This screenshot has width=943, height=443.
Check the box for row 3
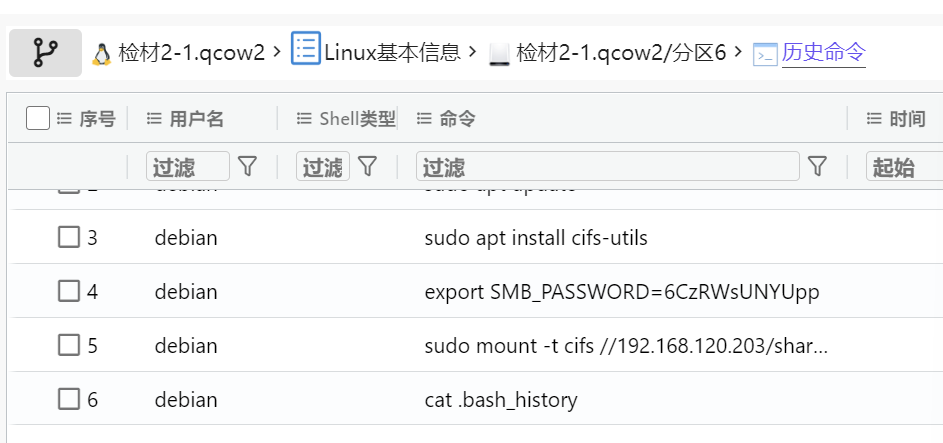pyautogui.click(x=69, y=237)
